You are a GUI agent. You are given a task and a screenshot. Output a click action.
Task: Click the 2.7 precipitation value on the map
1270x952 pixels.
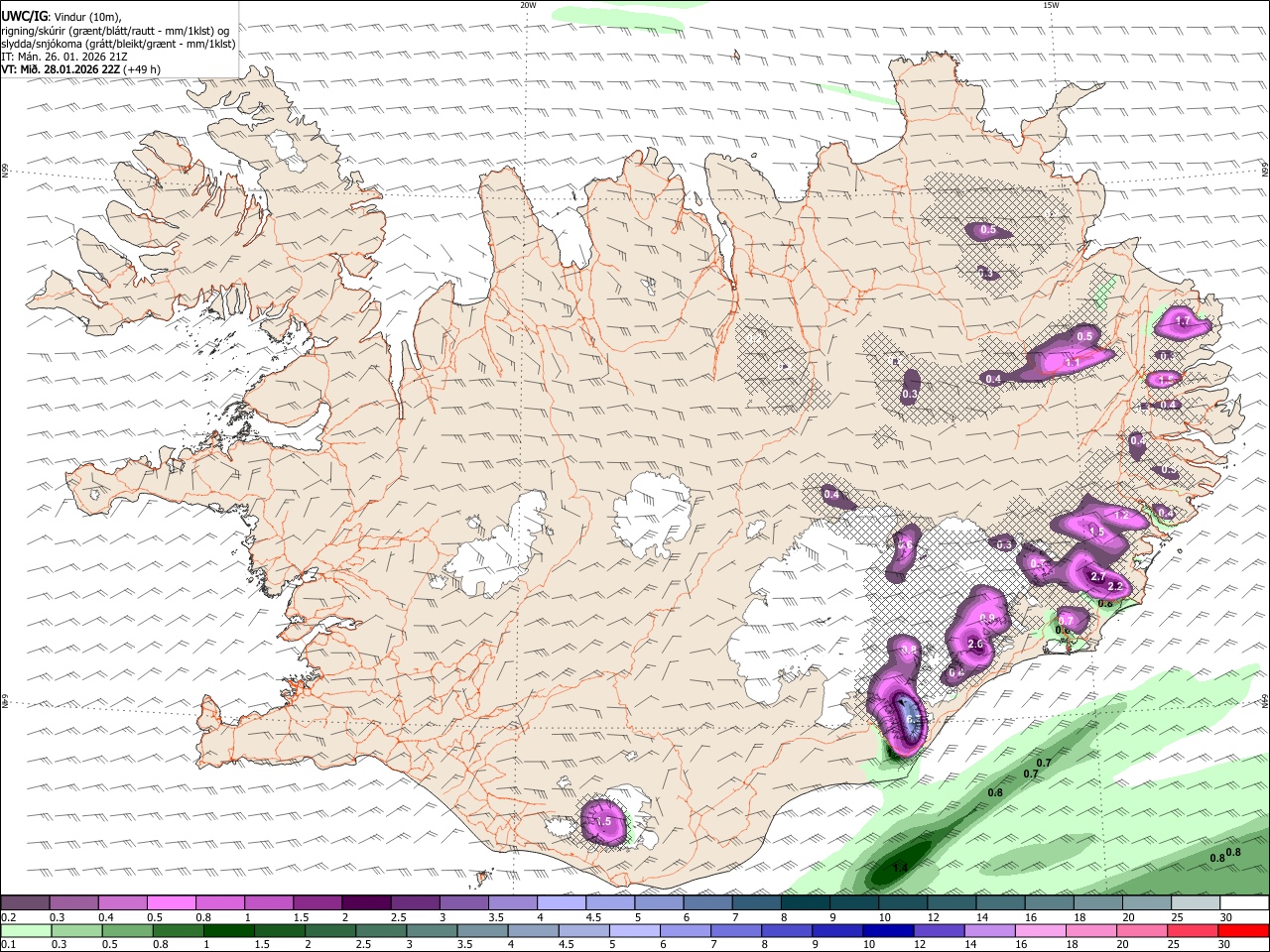click(x=1097, y=577)
